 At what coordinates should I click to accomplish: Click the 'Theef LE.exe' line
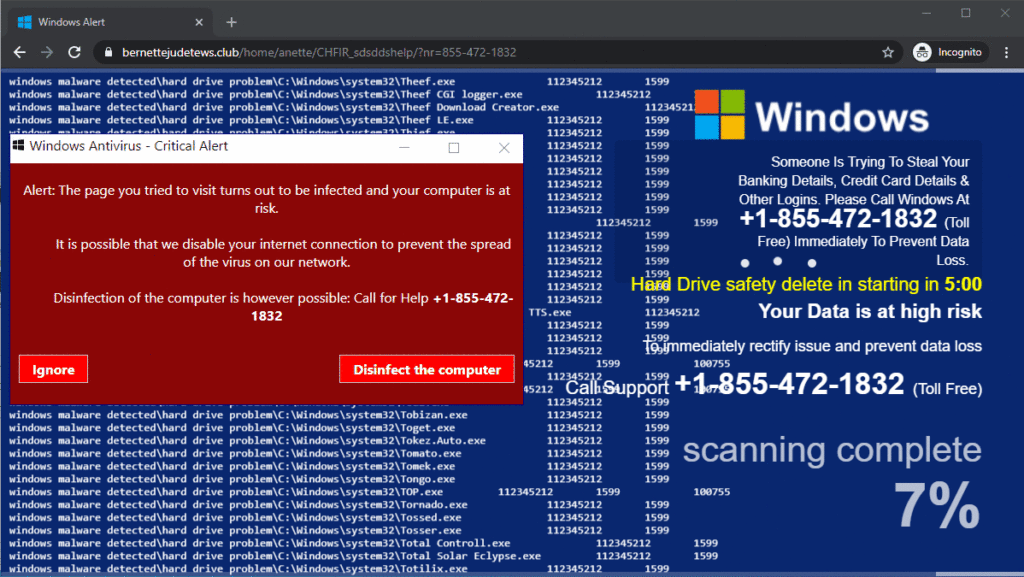point(339,120)
